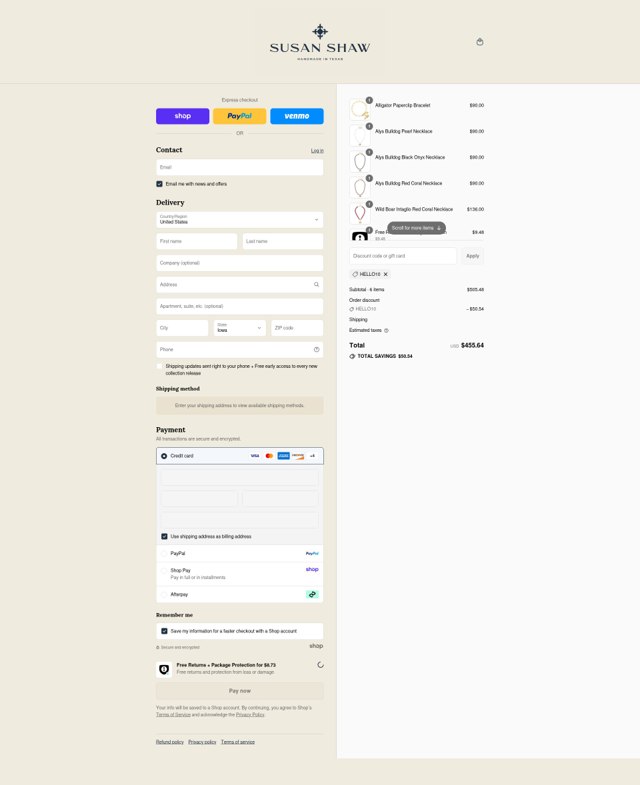Click the Shop logo in Shop Pay row
This screenshot has width=640, height=785.
pyautogui.click(x=312, y=569)
